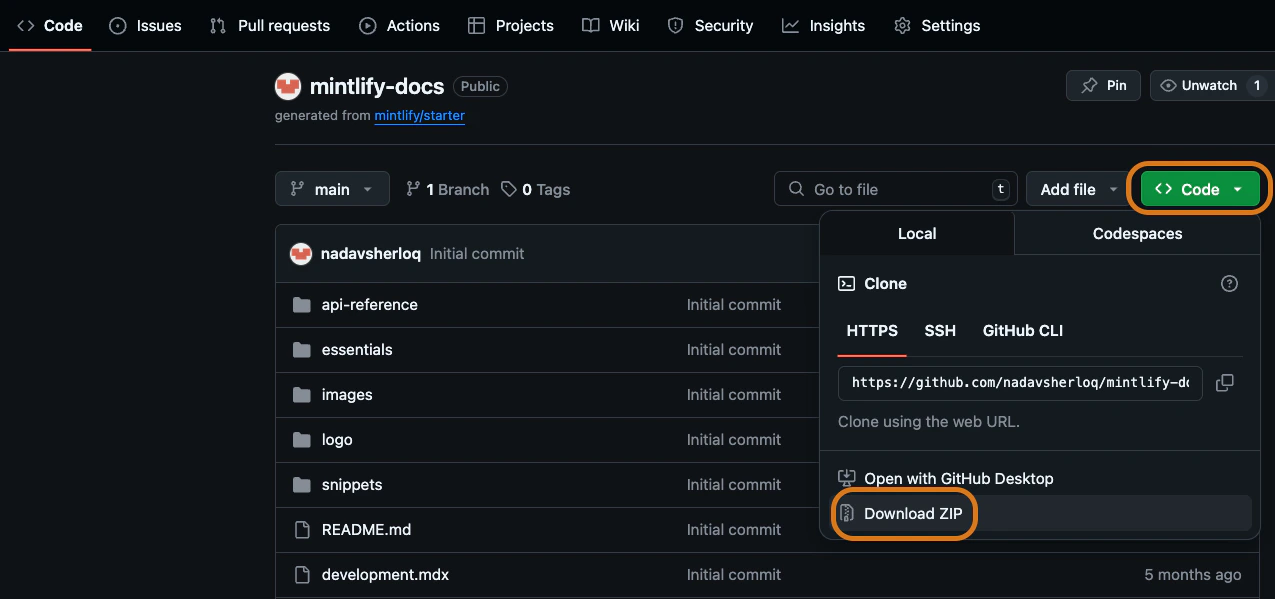The width and height of the screenshot is (1275, 599).
Task: Open repository Settings tab
Action: pos(937,26)
